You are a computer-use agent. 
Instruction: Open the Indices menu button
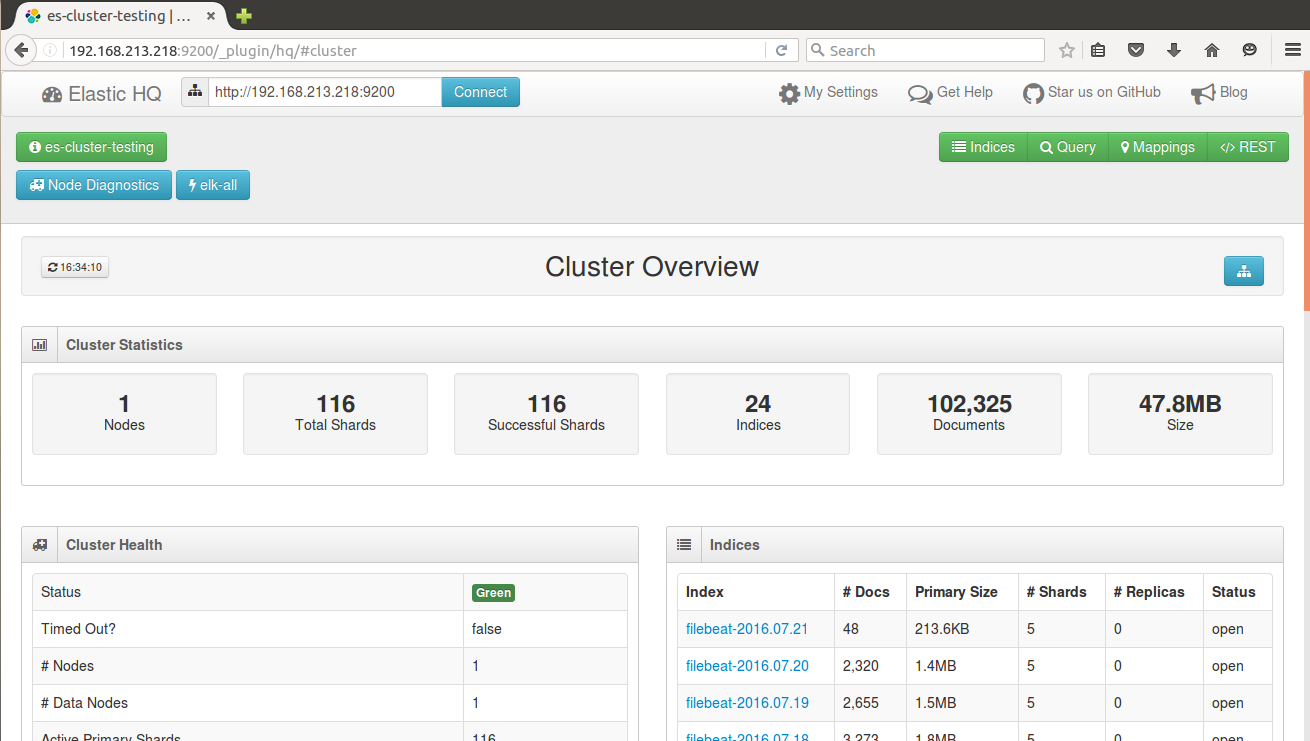983,147
